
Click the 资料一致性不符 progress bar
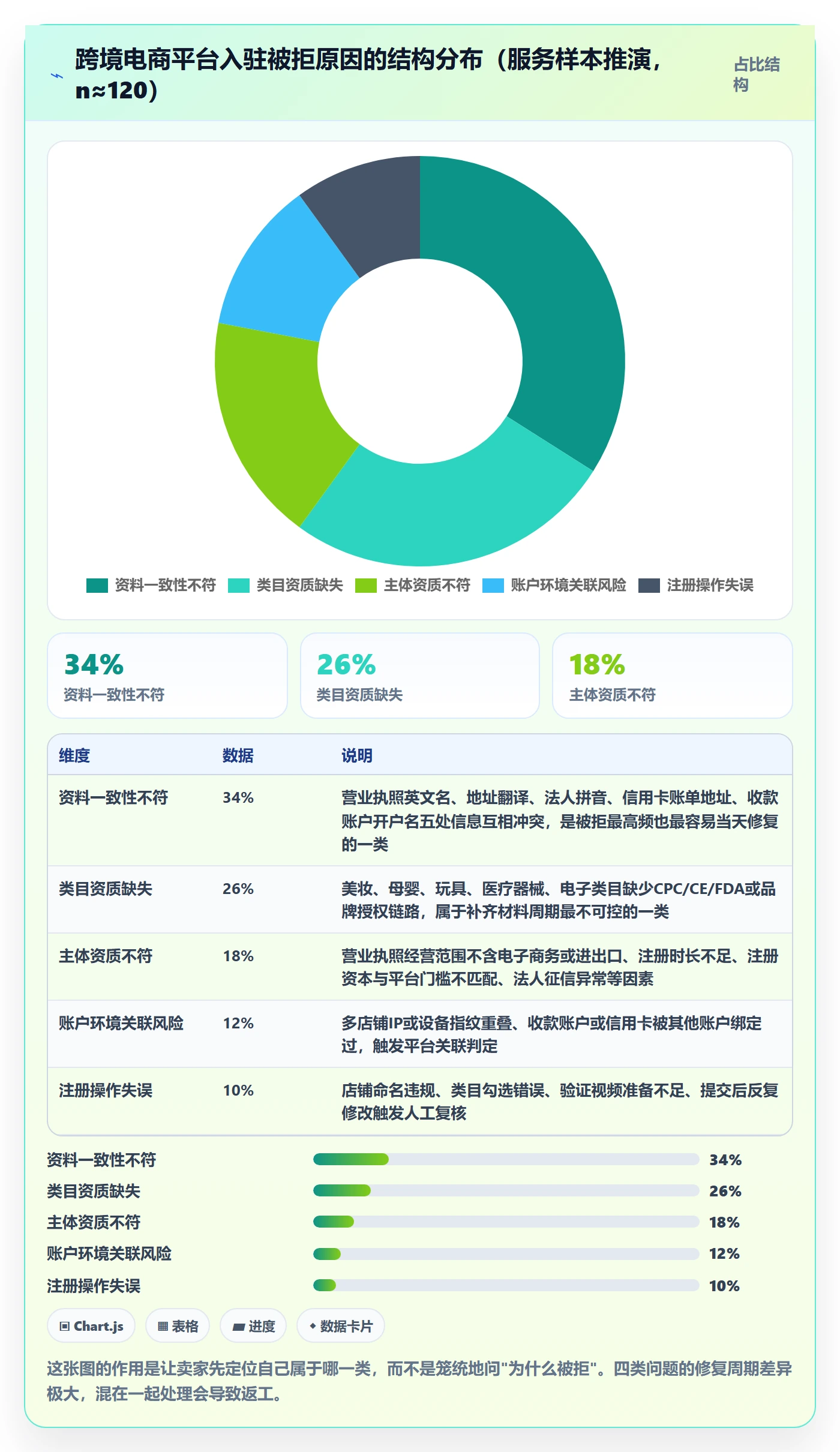506,1159
